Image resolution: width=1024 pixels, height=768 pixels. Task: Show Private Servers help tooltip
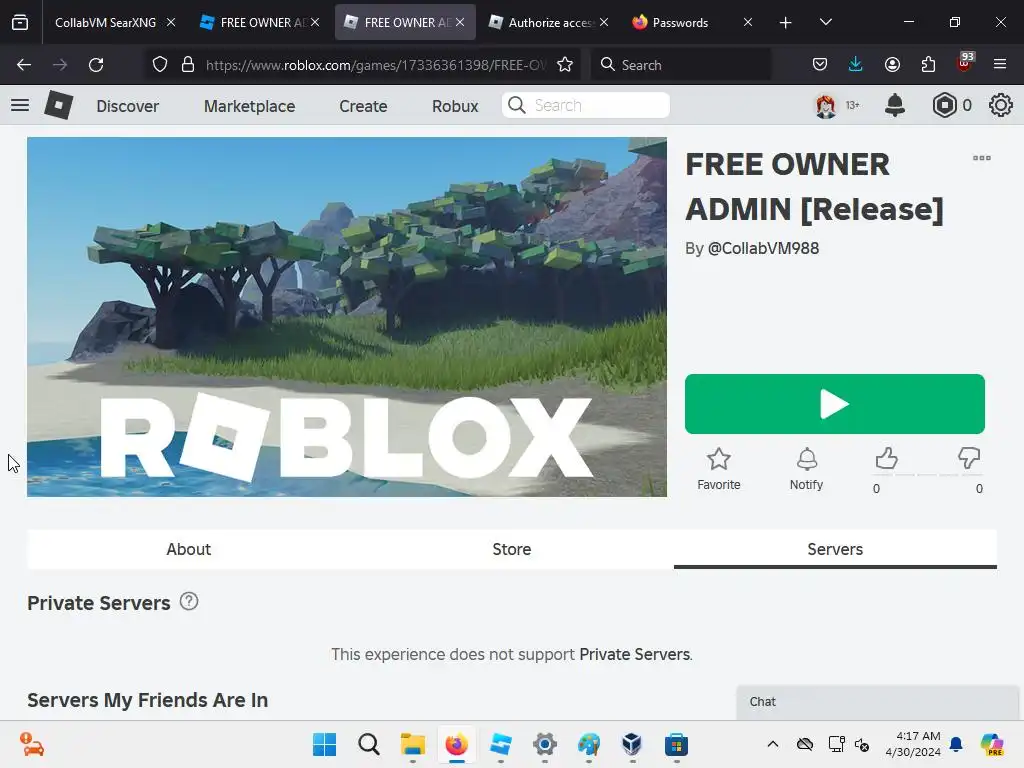click(x=189, y=601)
